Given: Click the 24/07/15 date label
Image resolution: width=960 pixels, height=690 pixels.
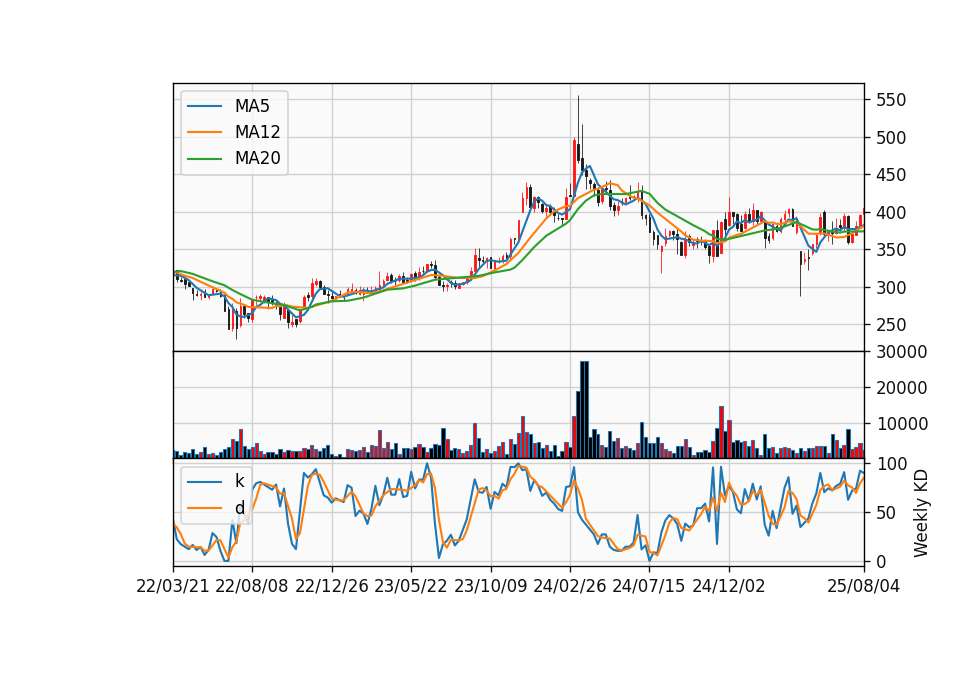Looking at the screenshot, I should click(649, 586).
